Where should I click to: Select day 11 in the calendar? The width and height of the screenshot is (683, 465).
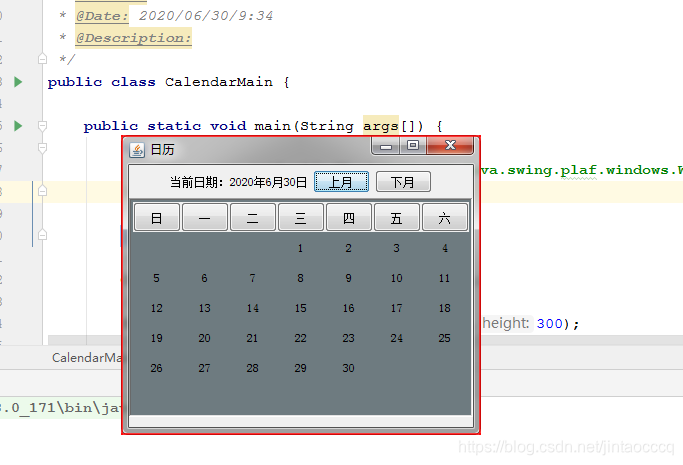(444, 278)
